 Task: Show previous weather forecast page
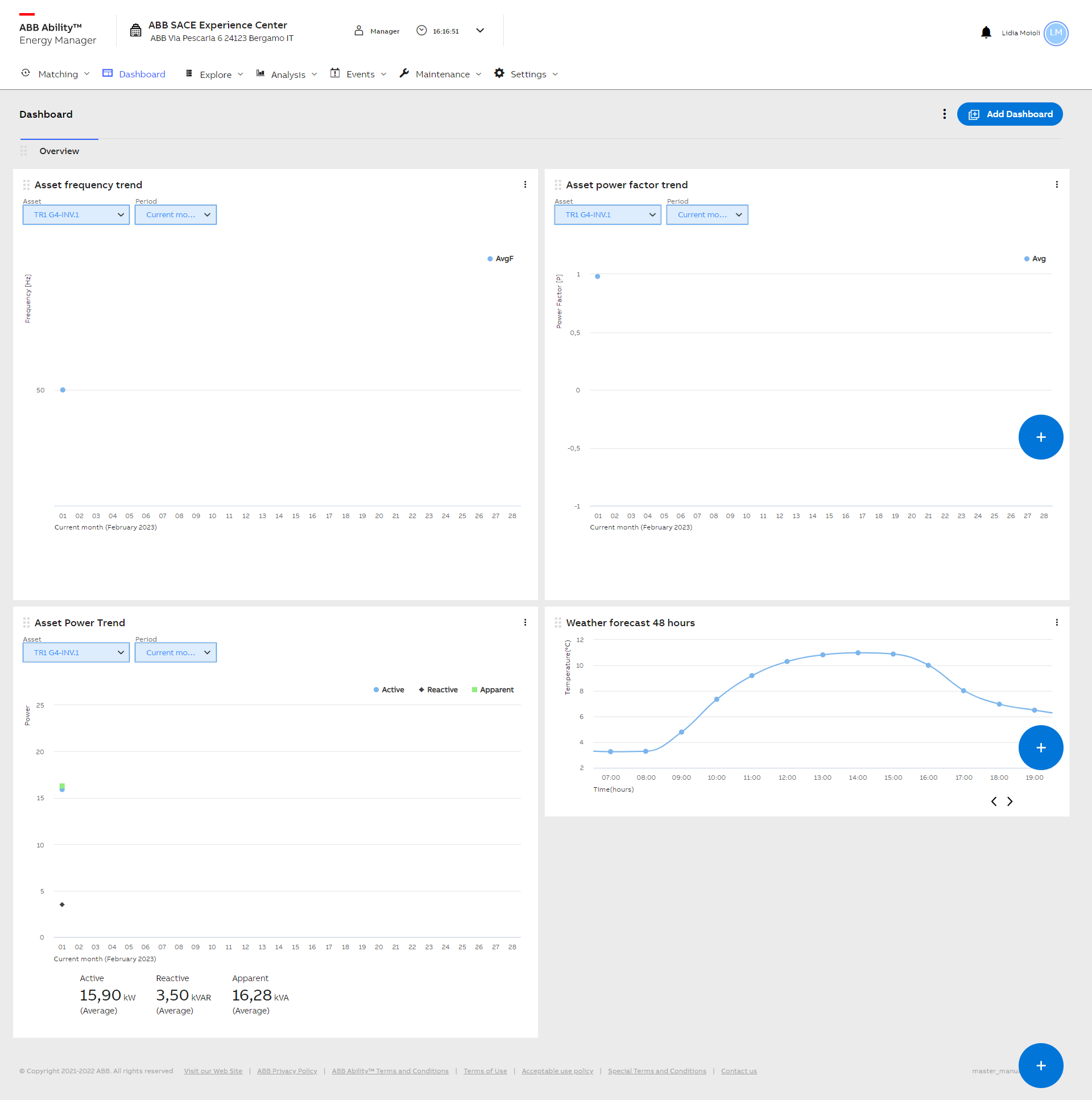[x=994, y=801]
